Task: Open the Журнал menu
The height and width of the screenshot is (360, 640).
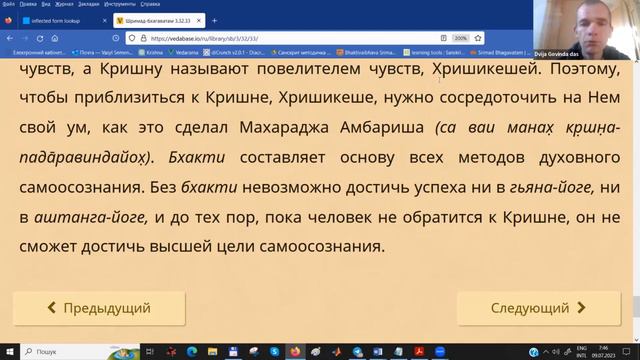Action: coord(64,4)
